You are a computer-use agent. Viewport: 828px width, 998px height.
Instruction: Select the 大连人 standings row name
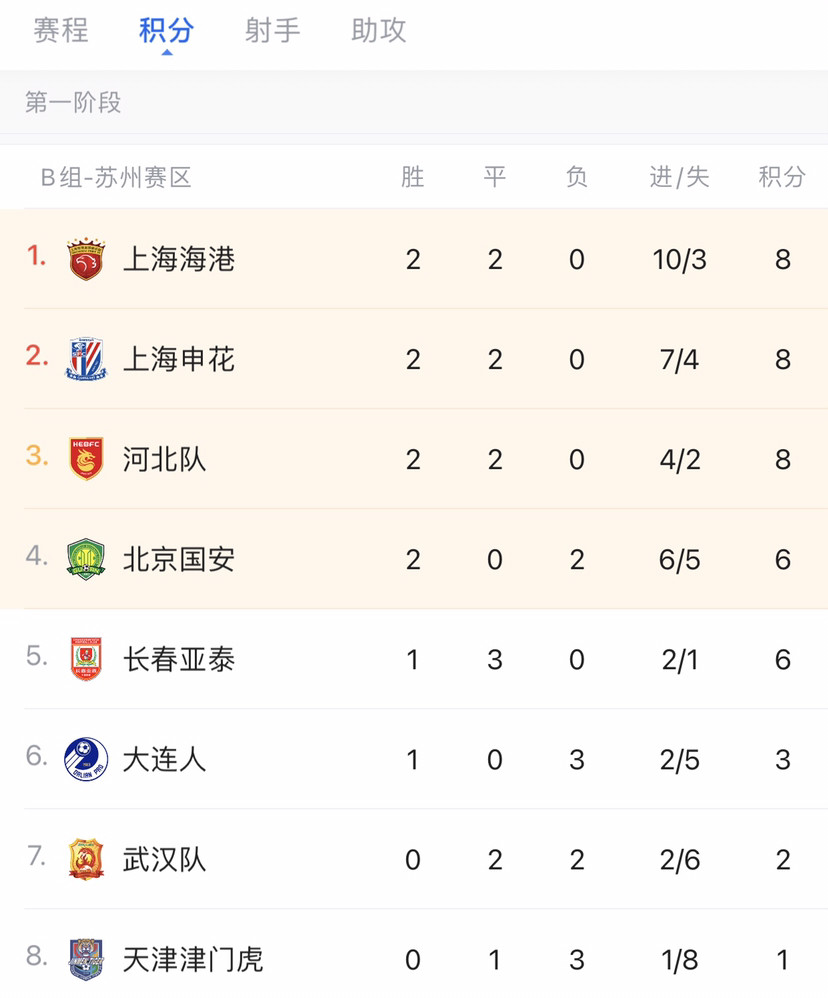(x=164, y=759)
